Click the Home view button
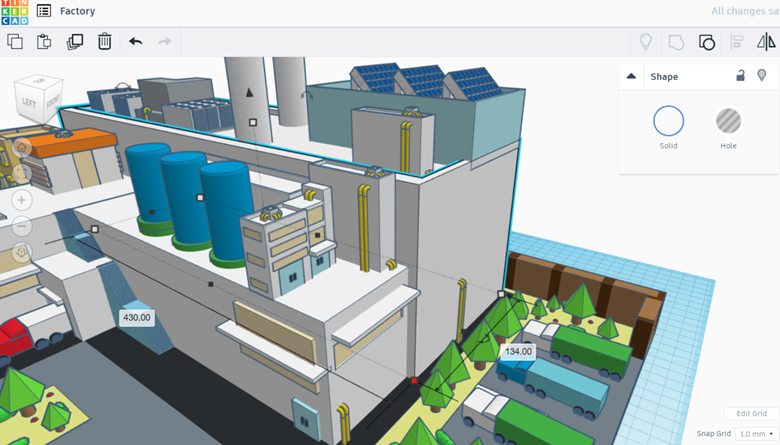 coord(21,148)
